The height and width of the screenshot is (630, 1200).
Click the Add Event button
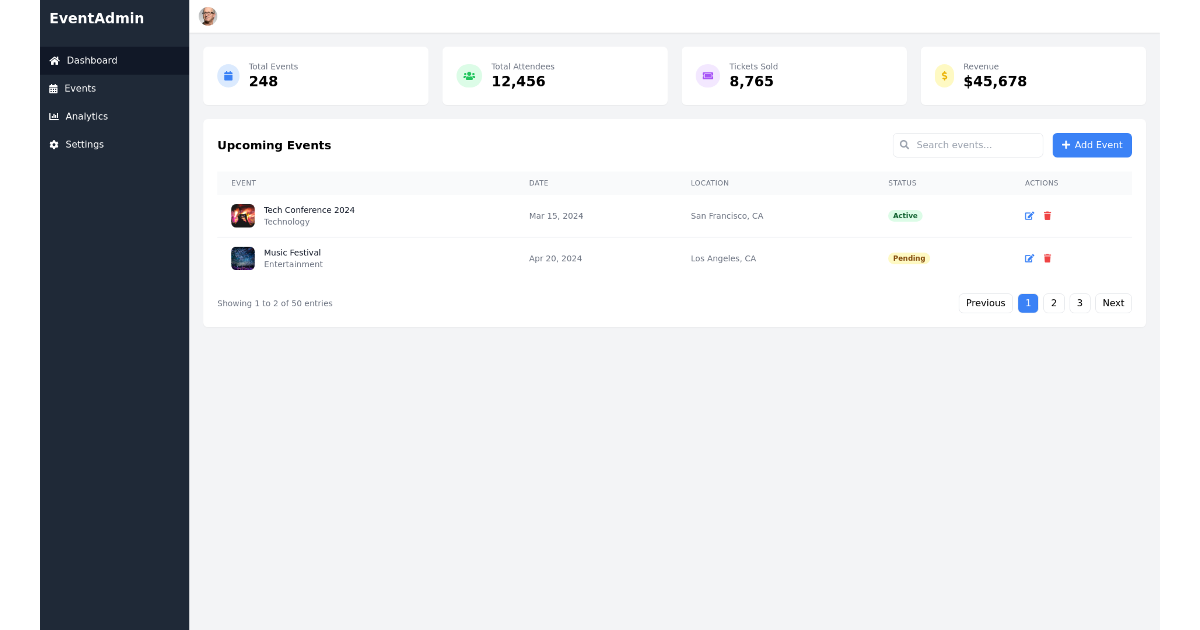tap(1092, 145)
